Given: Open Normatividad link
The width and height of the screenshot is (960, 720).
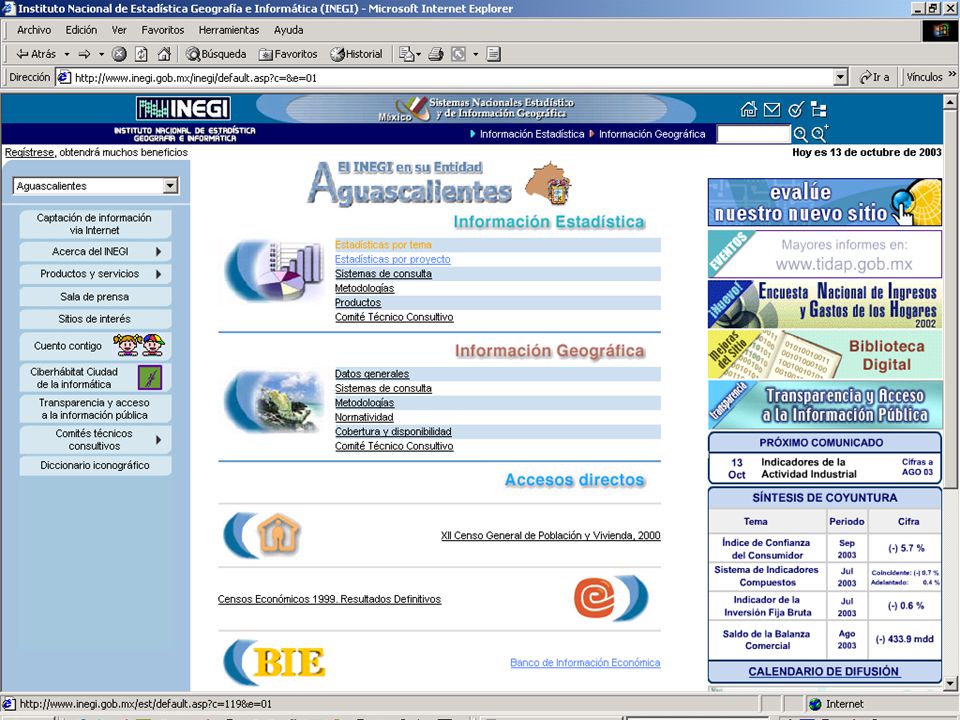Looking at the screenshot, I should (364, 417).
